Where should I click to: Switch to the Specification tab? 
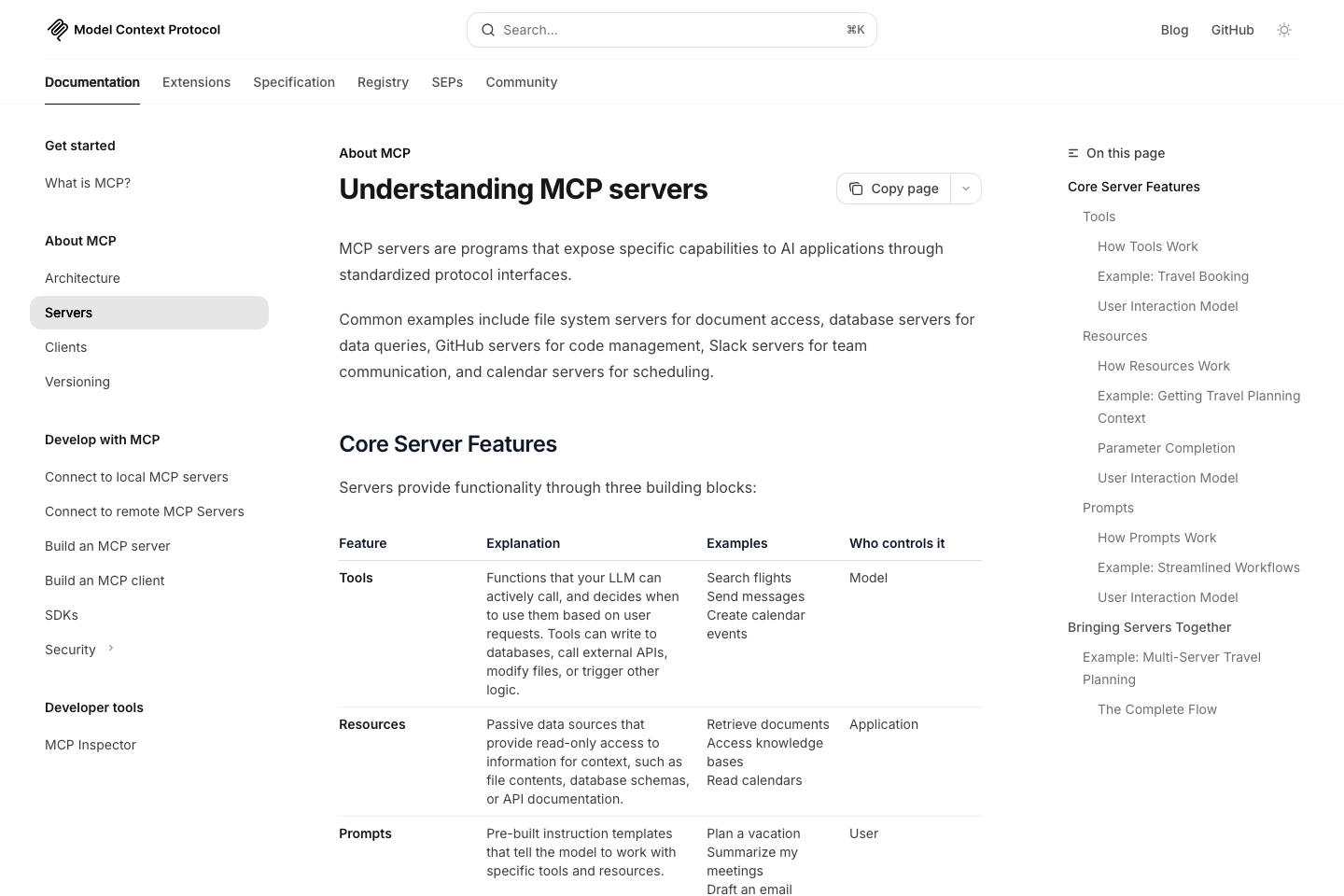pos(294,82)
